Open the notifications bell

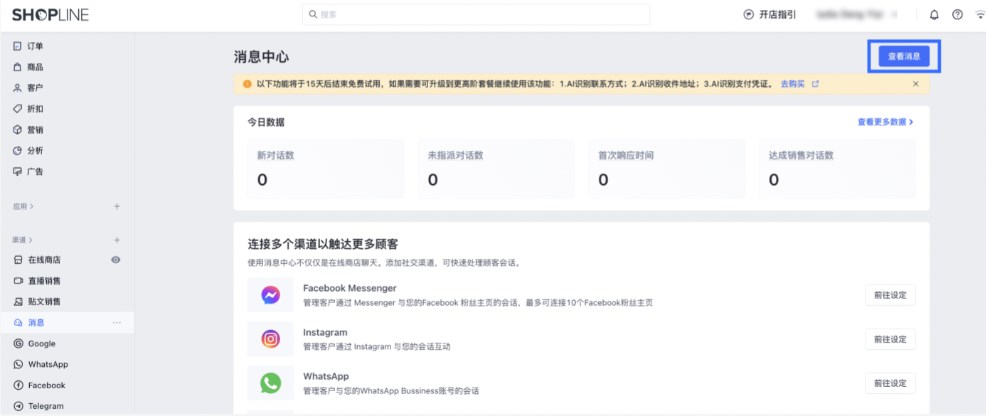click(934, 15)
